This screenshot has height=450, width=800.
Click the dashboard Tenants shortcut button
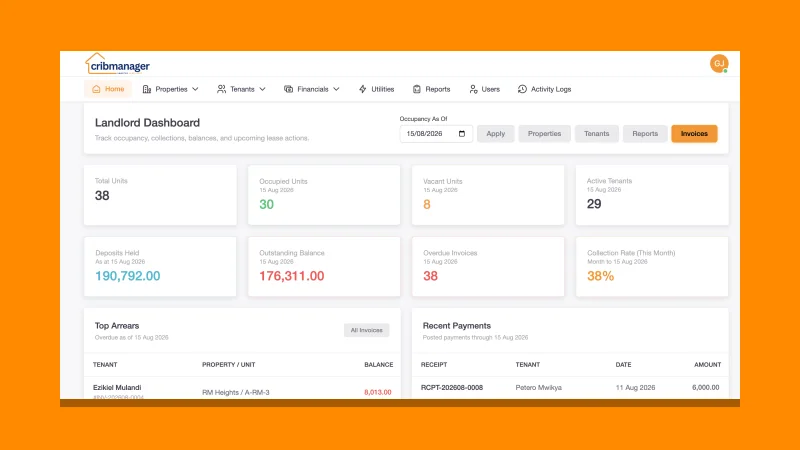click(x=596, y=134)
